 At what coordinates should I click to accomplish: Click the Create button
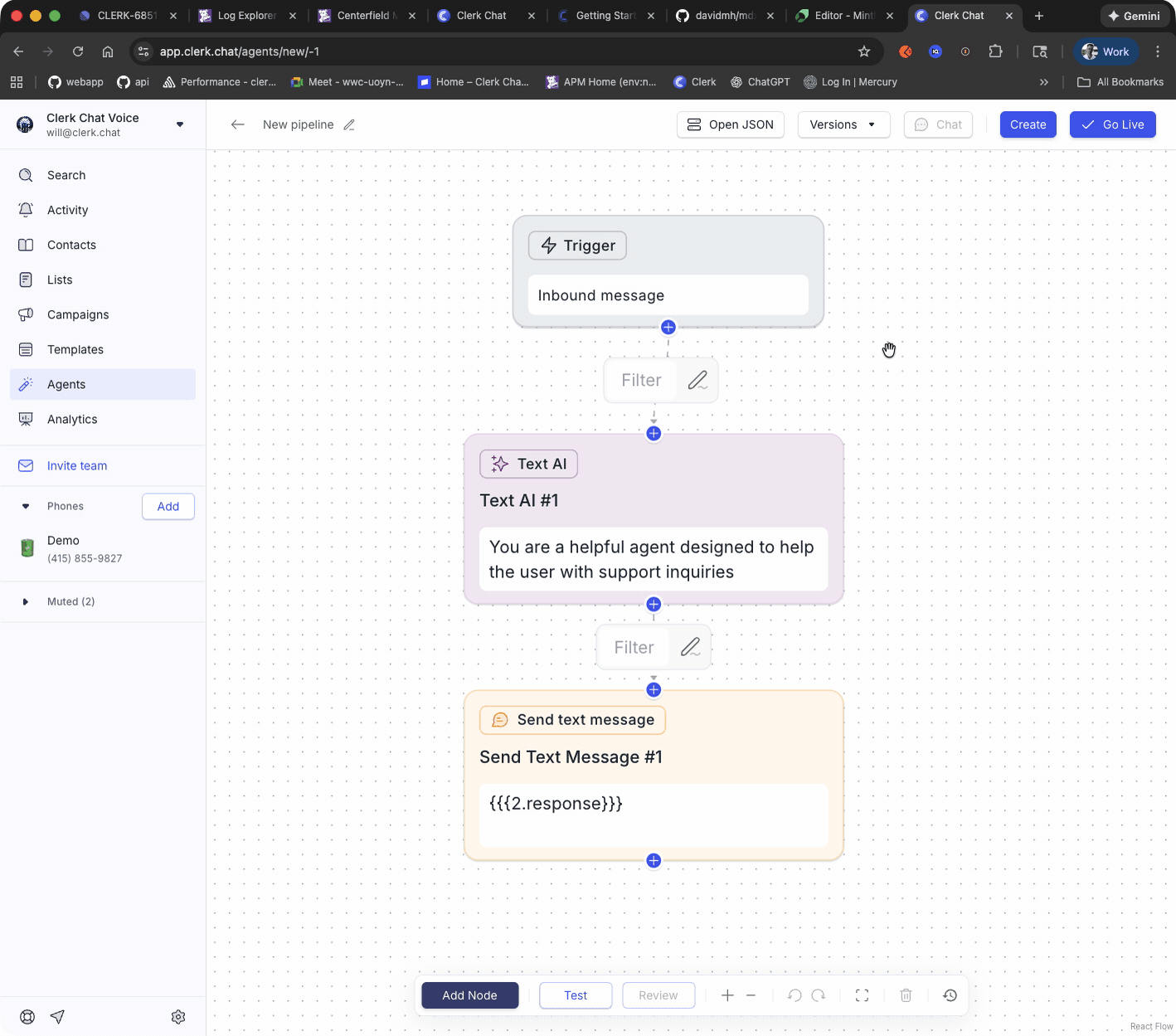click(1028, 124)
